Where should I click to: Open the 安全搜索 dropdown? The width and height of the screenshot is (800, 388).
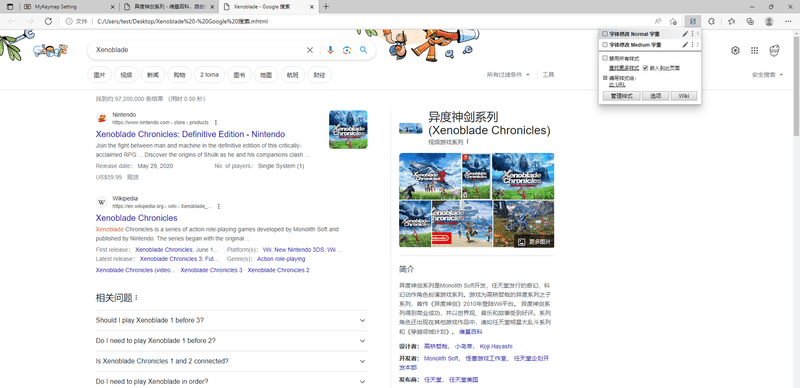[767, 75]
